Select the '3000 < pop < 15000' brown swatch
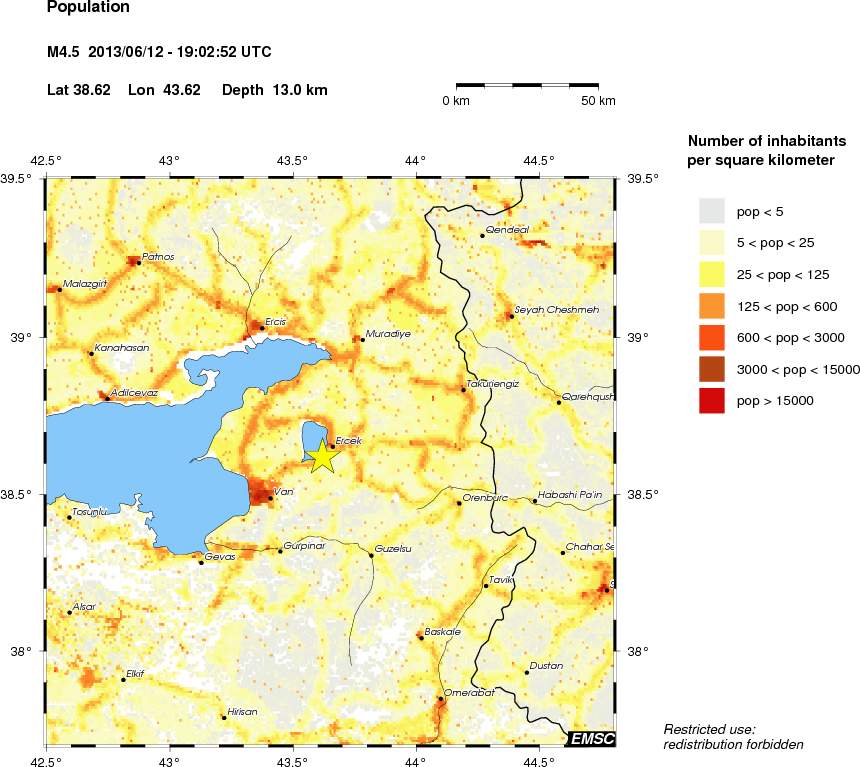 pos(711,369)
